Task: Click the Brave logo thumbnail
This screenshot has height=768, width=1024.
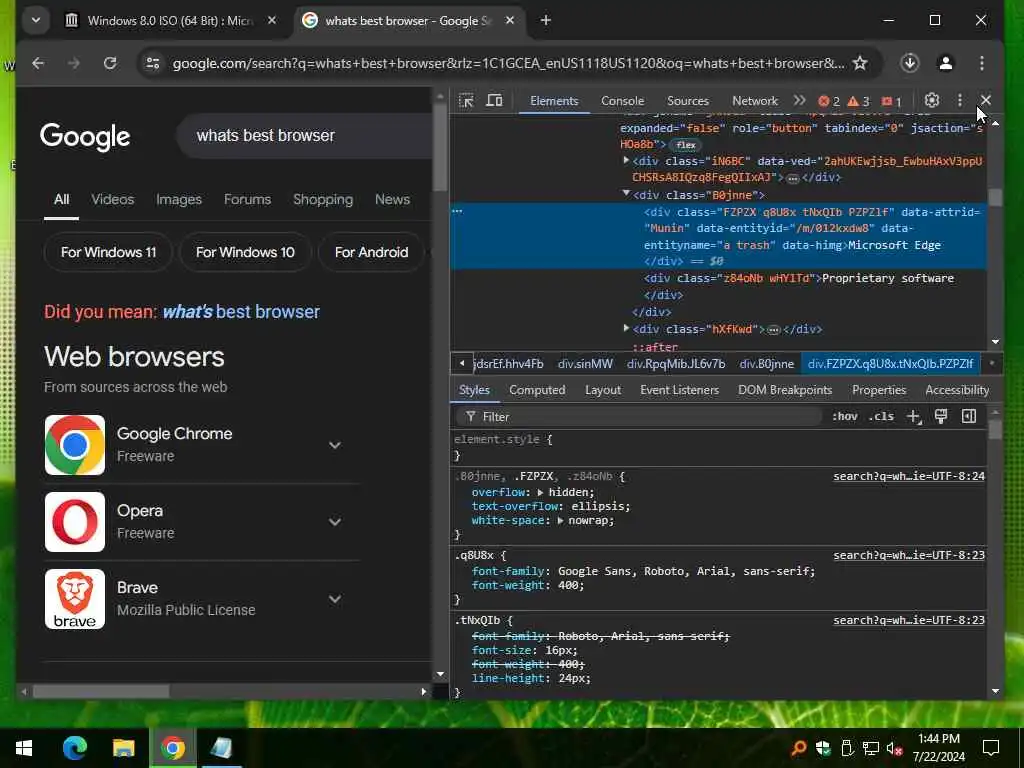Action: coord(74,599)
